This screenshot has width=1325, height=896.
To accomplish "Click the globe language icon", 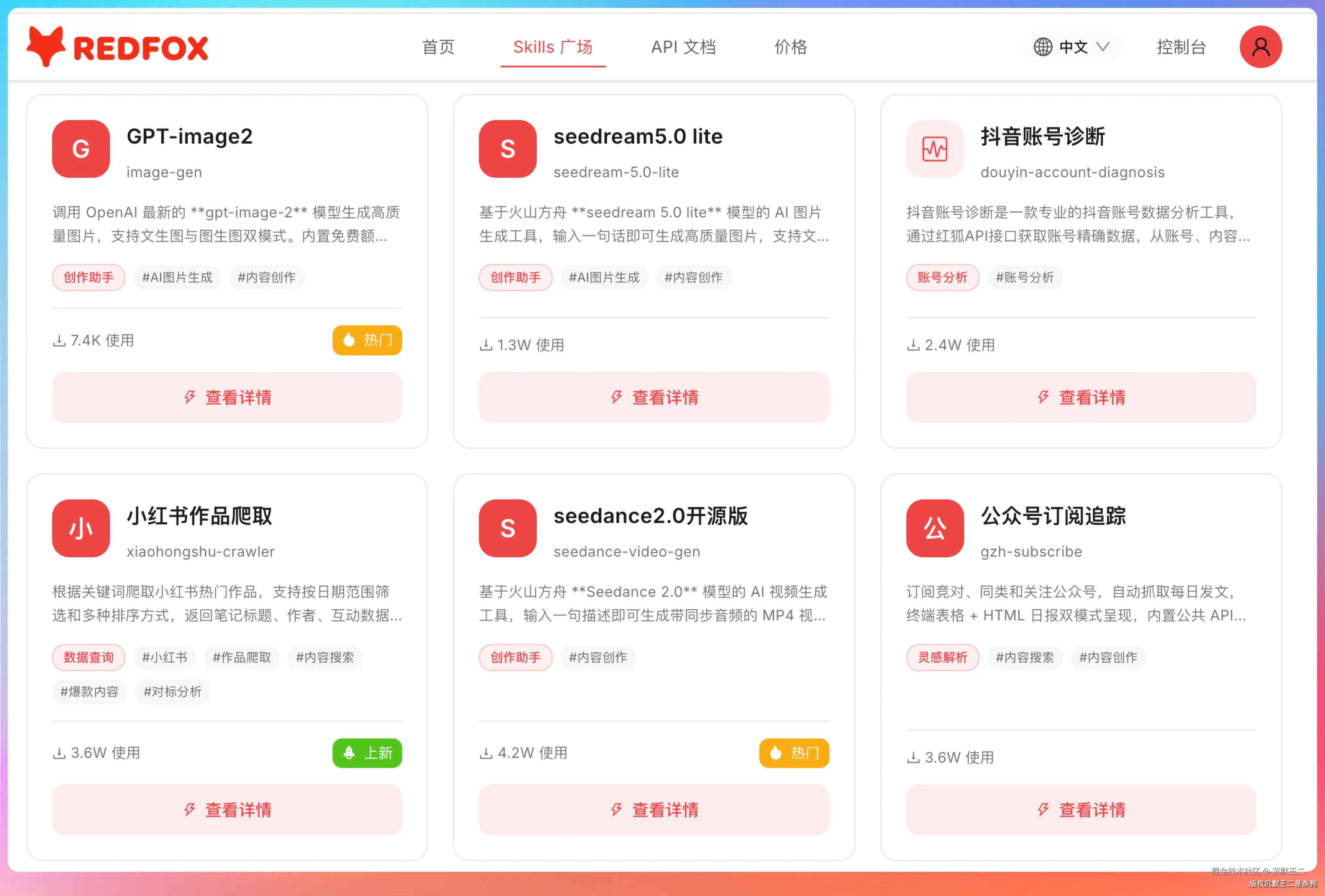I will point(1043,47).
